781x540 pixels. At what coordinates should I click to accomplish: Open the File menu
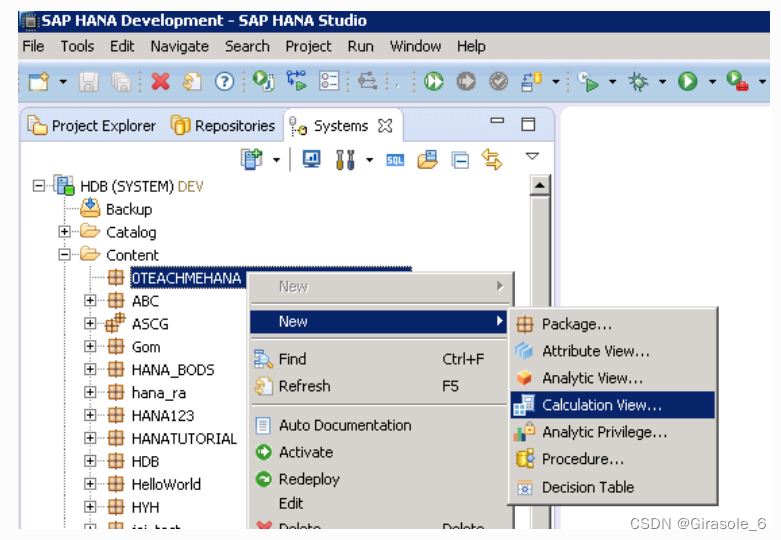(x=33, y=46)
